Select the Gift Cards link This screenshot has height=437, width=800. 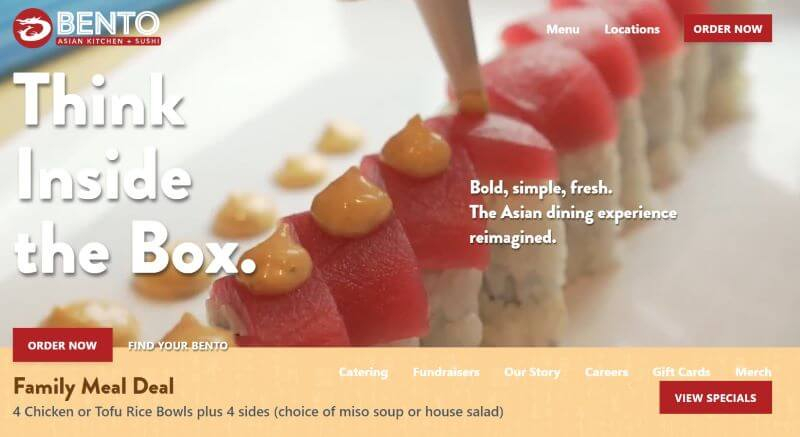pyautogui.click(x=681, y=372)
